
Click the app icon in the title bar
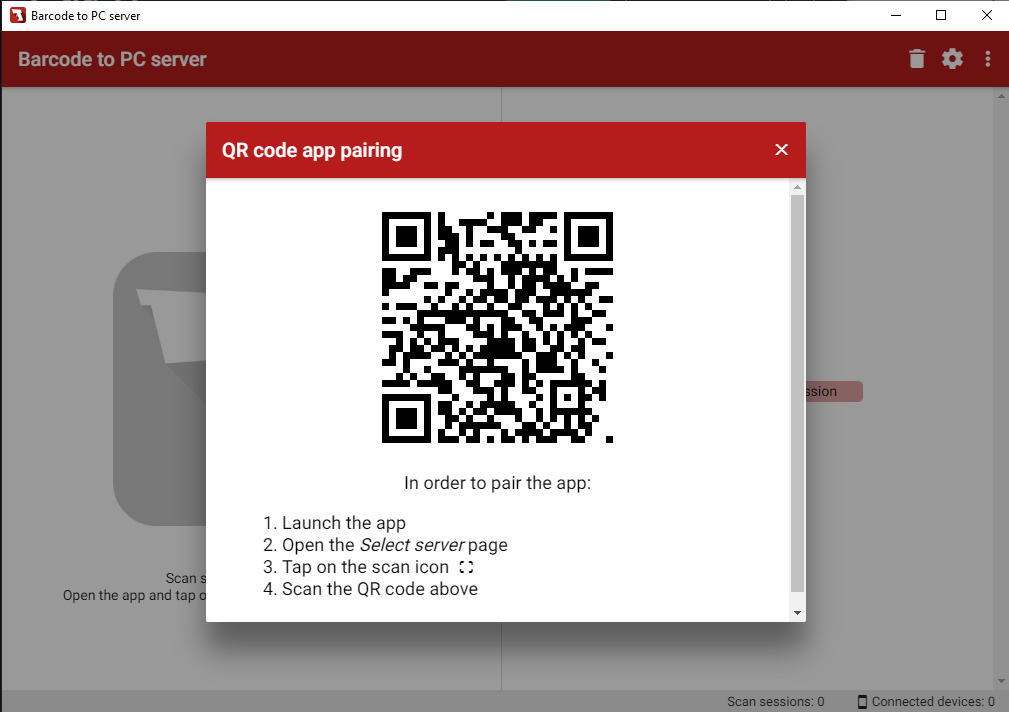(17, 15)
